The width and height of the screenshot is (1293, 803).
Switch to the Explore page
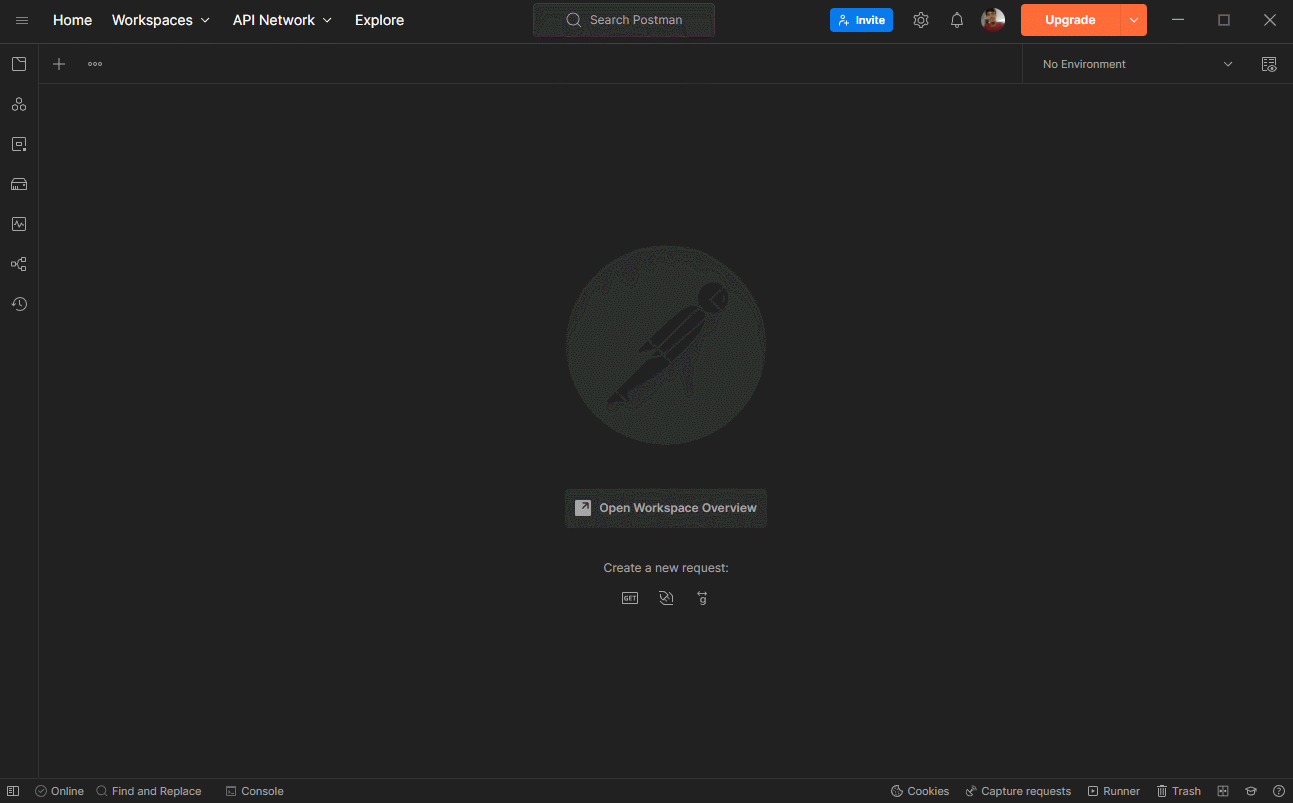tap(379, 19)
